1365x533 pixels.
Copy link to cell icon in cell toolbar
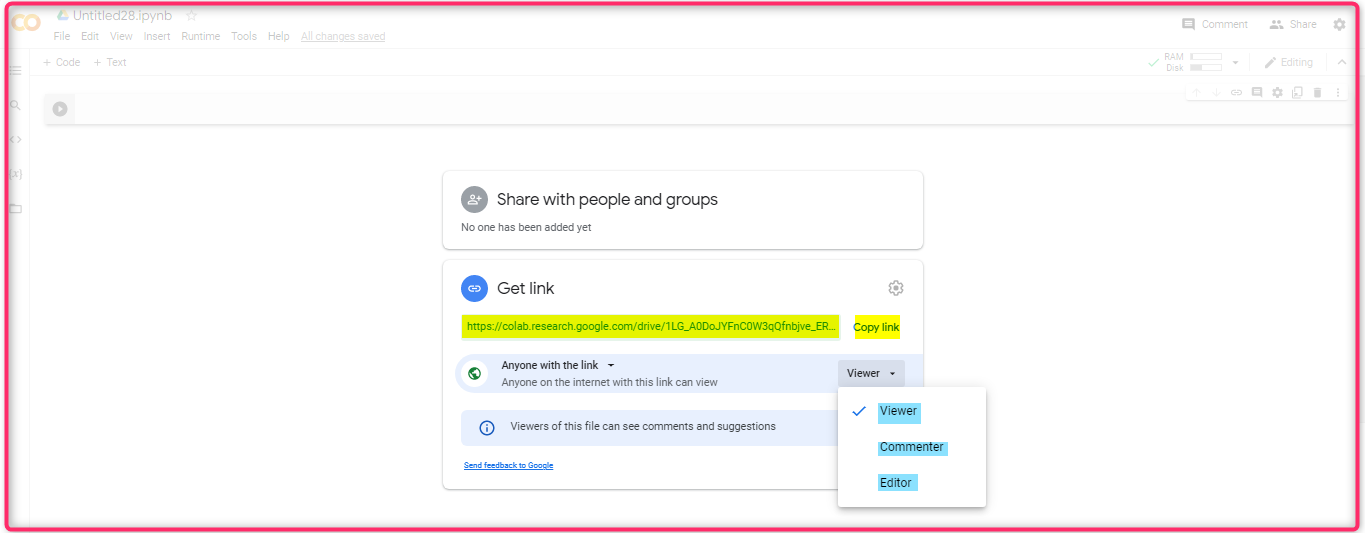click(x=1236, y=92)
